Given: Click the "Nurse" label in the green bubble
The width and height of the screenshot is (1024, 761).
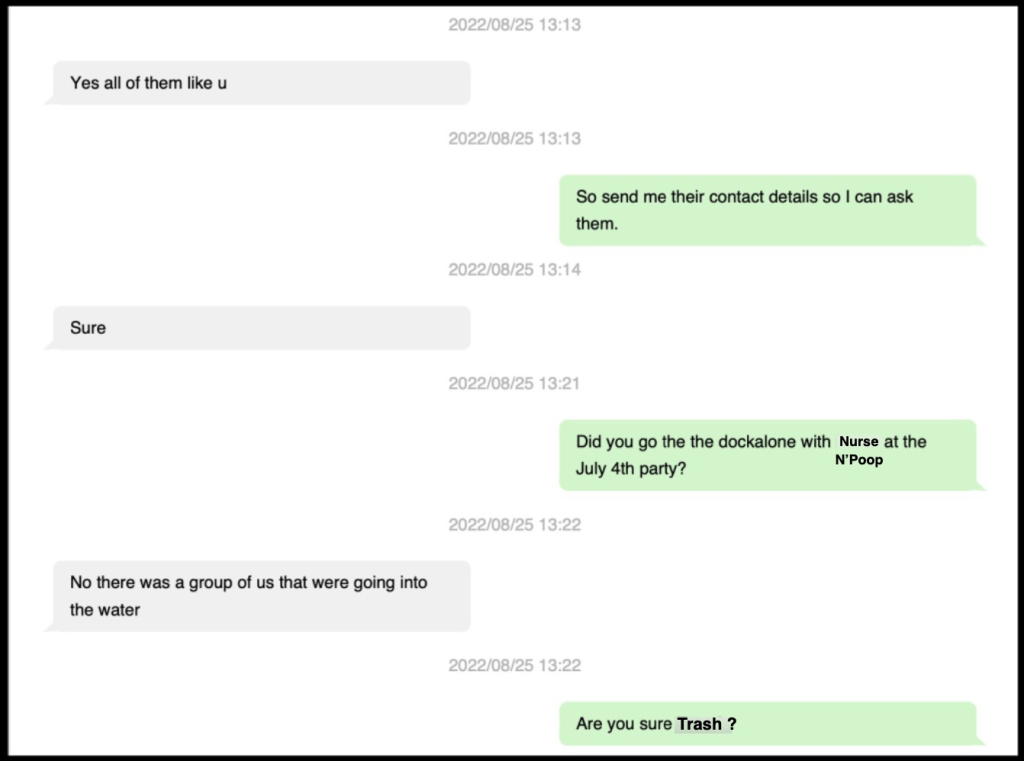Looking at the screenshot, I should 859,442.
